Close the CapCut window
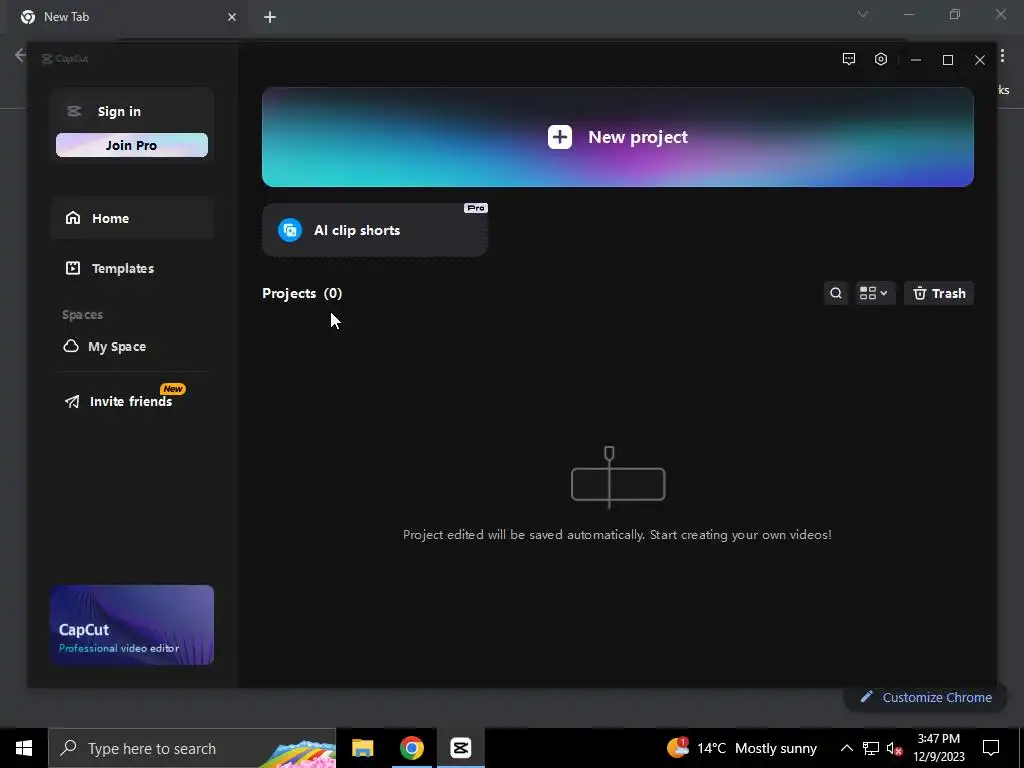 pyautogui.click(x=980, y=59)
